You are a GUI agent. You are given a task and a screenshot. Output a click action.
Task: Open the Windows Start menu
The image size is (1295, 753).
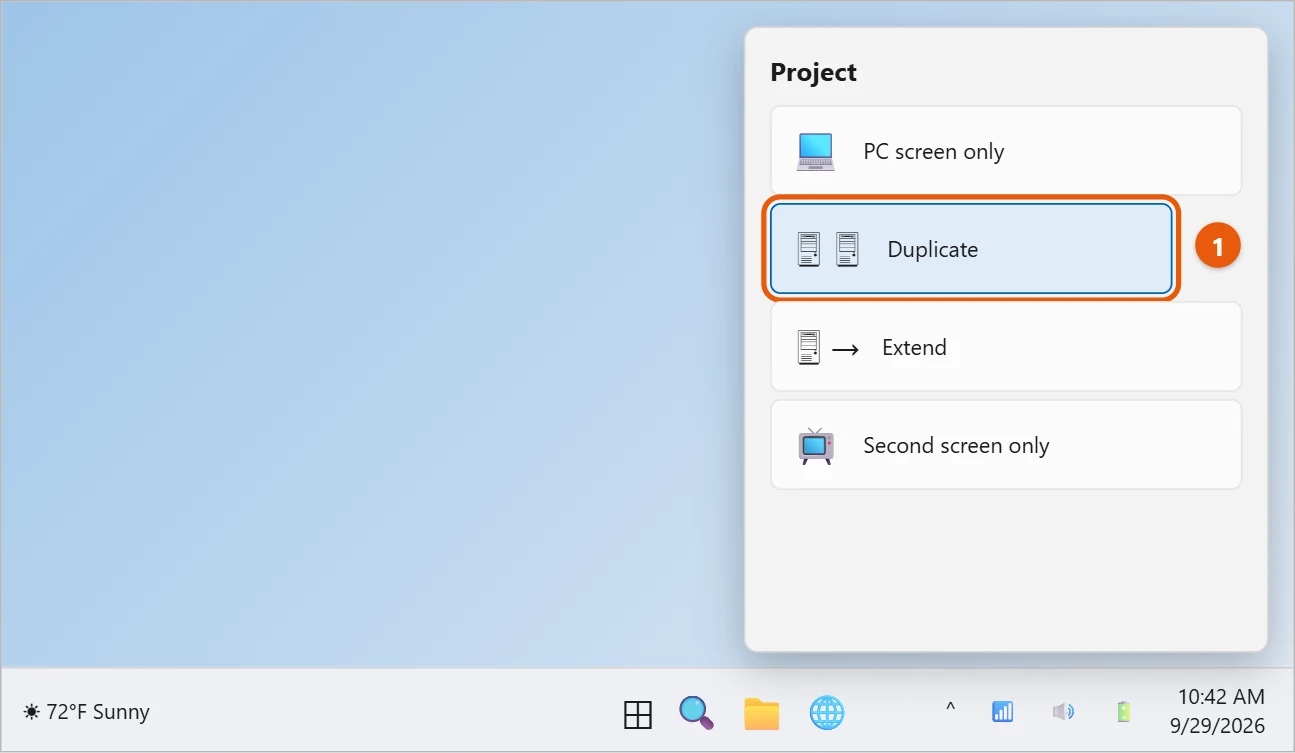click(638, 714)
